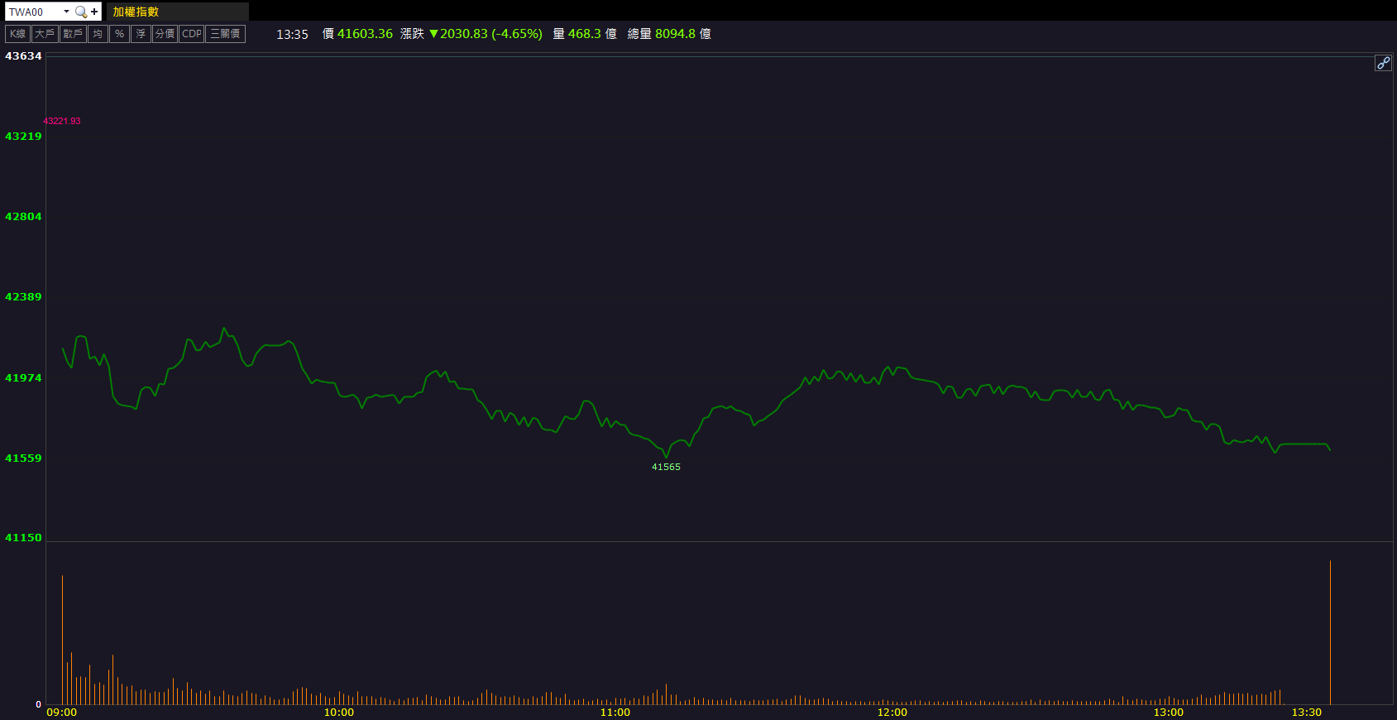
Task: Open the TWA00 symbol dropdown arrow
Action: coord(66,12)
